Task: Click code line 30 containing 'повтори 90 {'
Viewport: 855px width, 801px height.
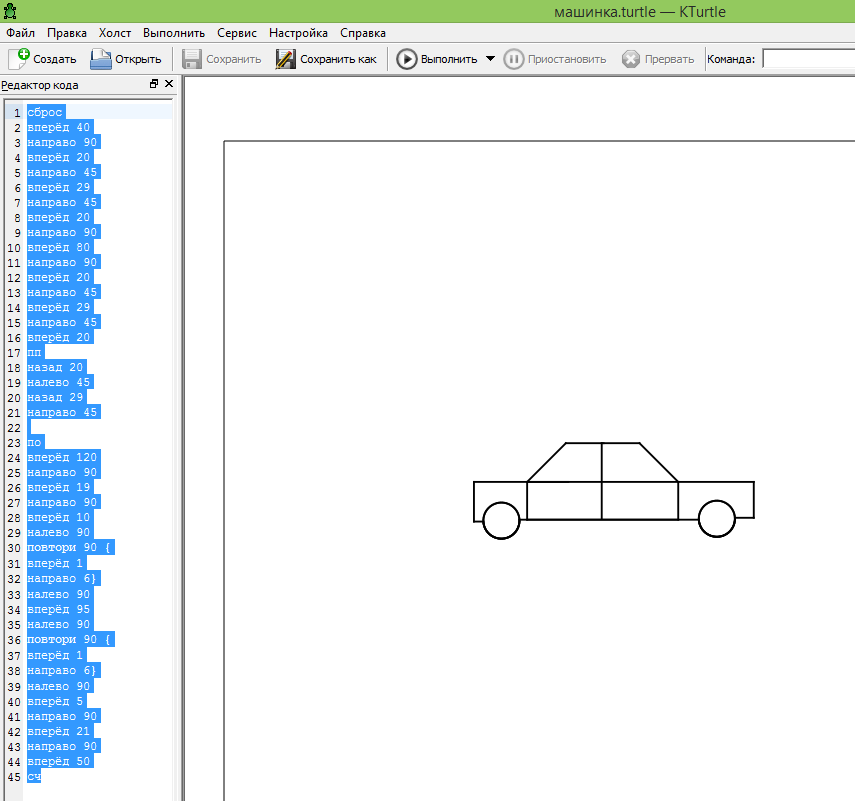Action: [70, 548]
